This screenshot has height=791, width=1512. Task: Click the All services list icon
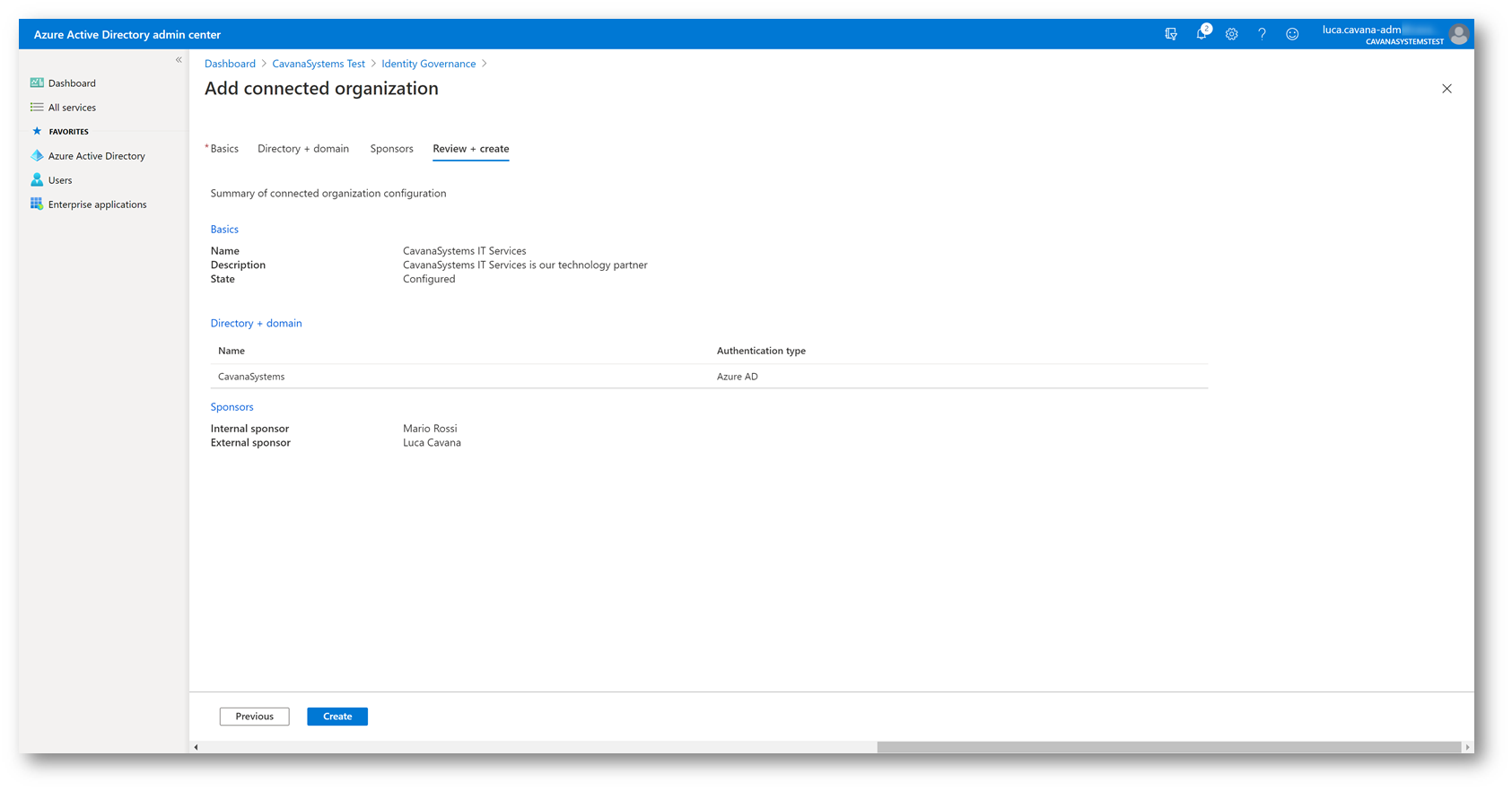click(x=37, y=107)
